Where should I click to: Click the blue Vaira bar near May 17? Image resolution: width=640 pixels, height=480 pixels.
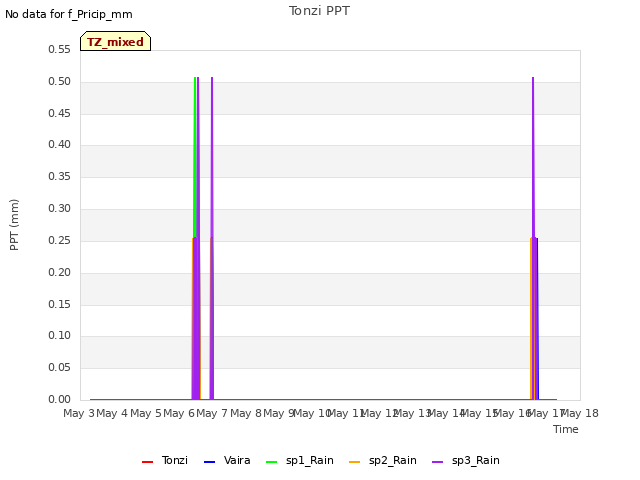click(537, 319)
